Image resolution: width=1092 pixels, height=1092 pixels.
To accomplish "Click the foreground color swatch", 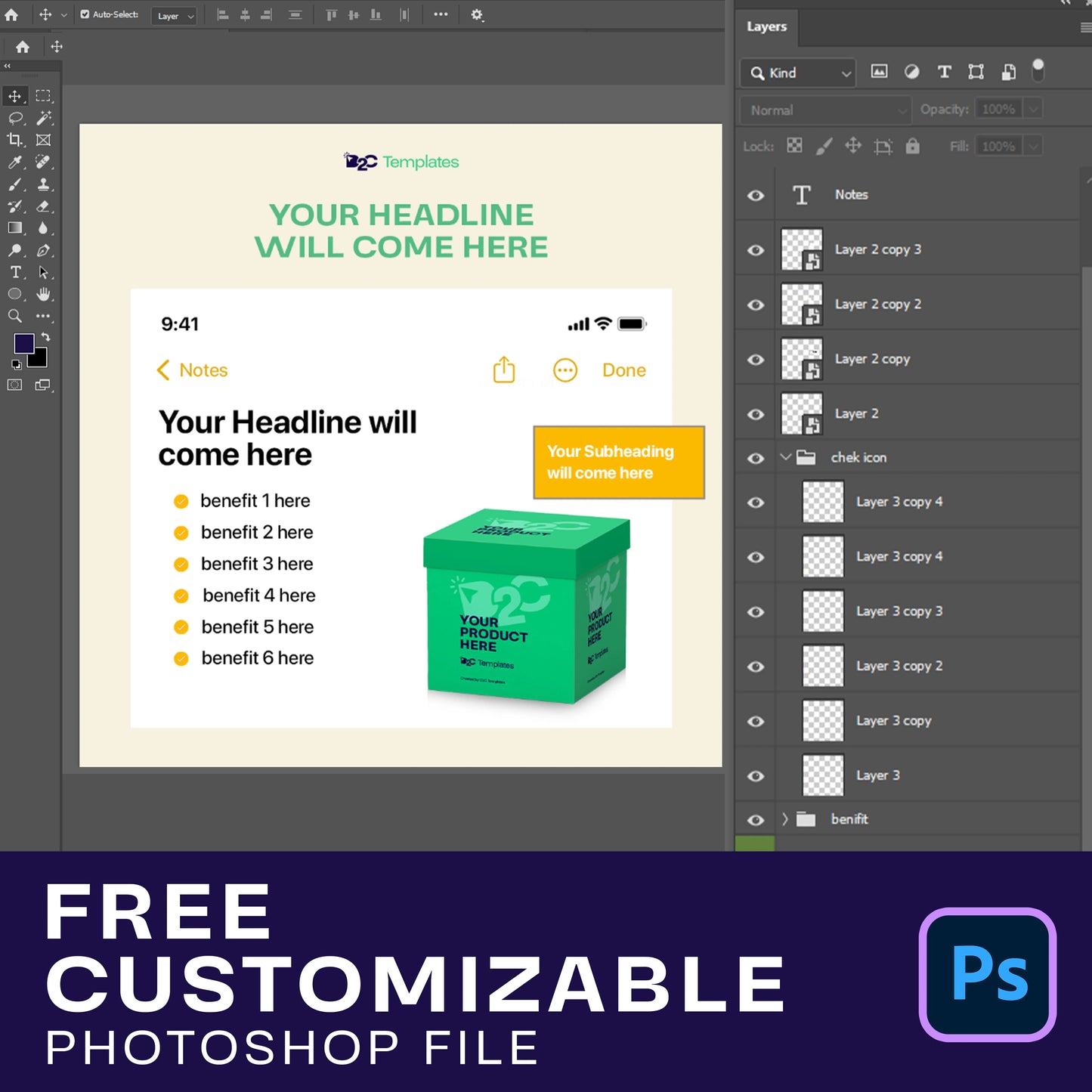I will click(23, 344).
